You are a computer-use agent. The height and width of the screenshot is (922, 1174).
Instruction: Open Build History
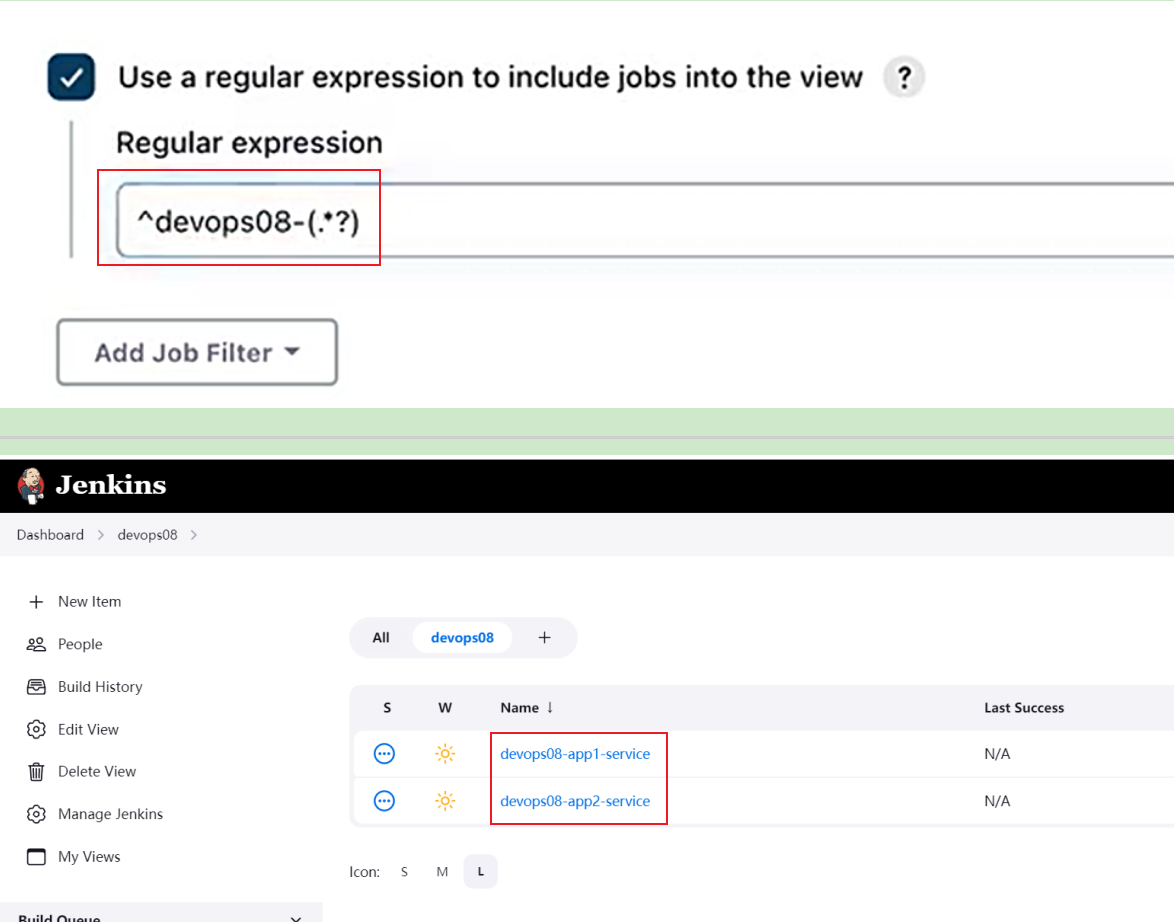pyautogui.click(x=100, y=687)
